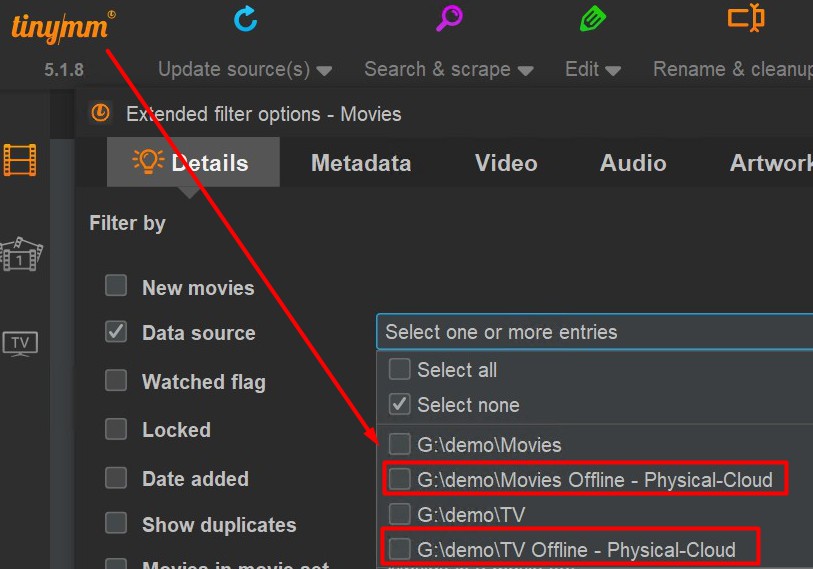
Task: Switch to the Metadata tab
Action: tap(361, 163)
